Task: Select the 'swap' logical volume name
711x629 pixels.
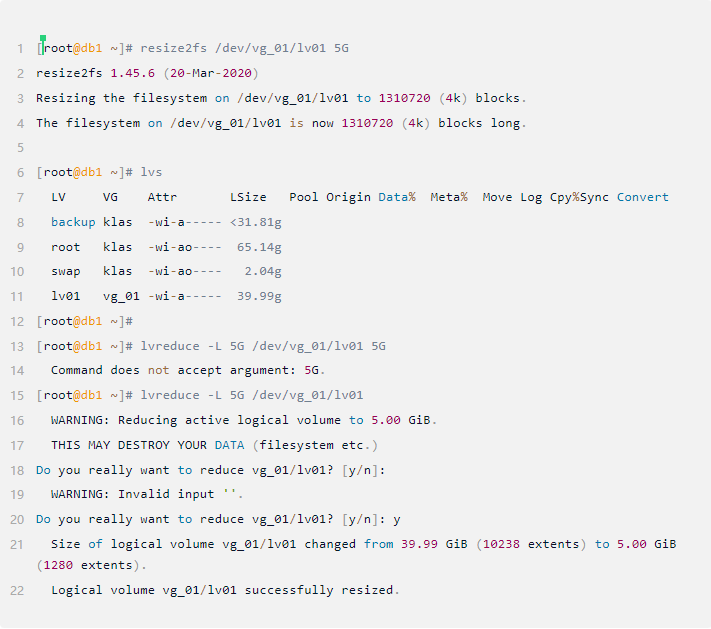Action: coord(66,272)
